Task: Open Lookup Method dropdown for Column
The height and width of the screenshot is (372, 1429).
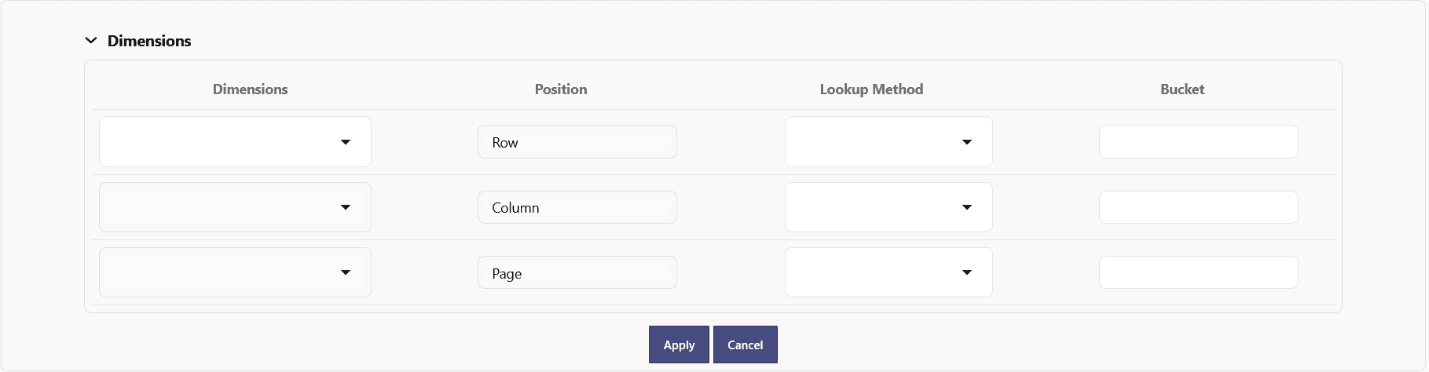Action: pyautogui.click(x=888, y=207)
